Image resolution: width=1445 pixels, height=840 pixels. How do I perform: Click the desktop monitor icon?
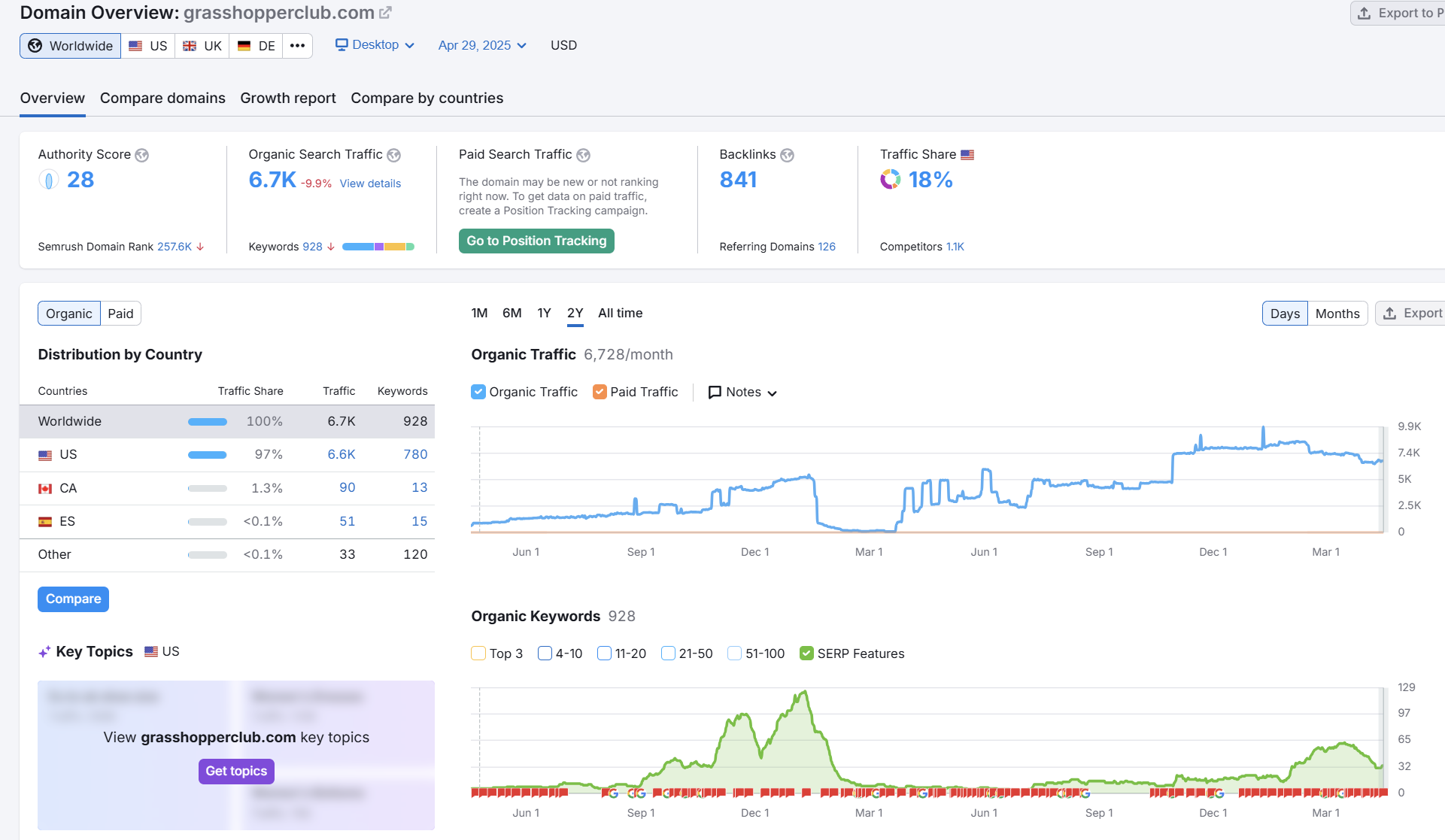click(342, 45)
